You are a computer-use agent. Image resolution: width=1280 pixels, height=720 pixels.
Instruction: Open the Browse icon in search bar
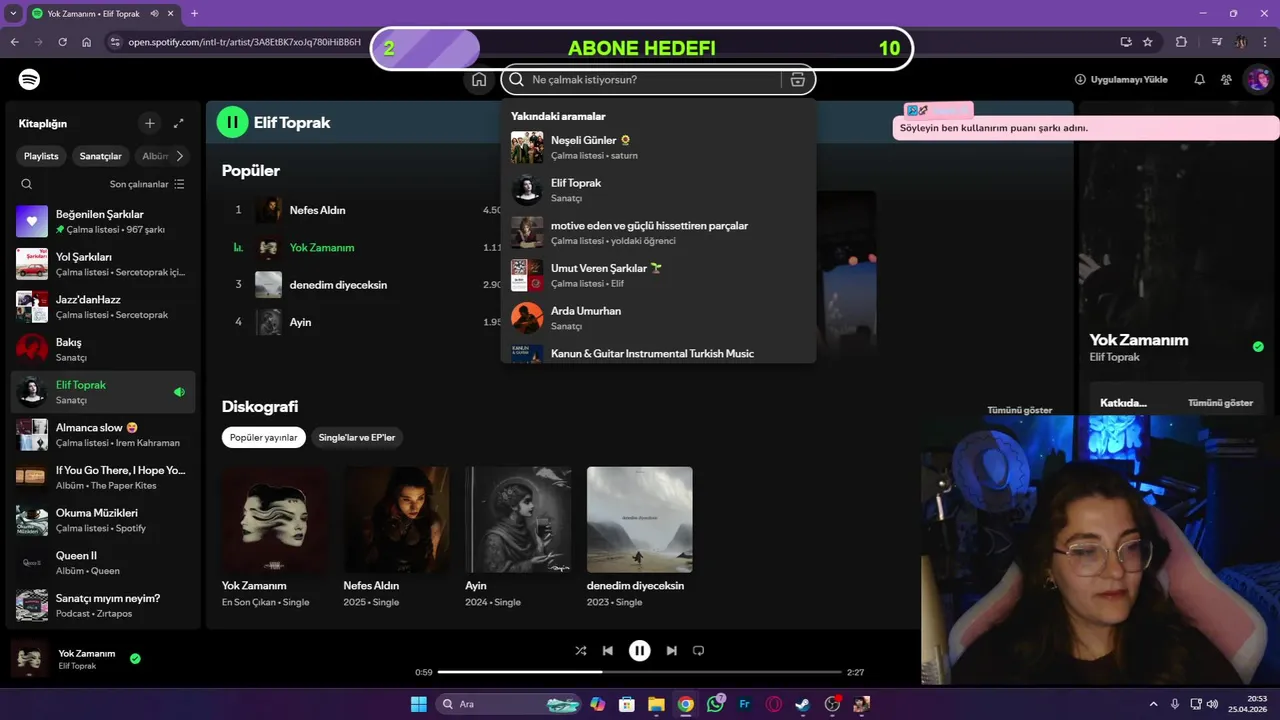797,80
